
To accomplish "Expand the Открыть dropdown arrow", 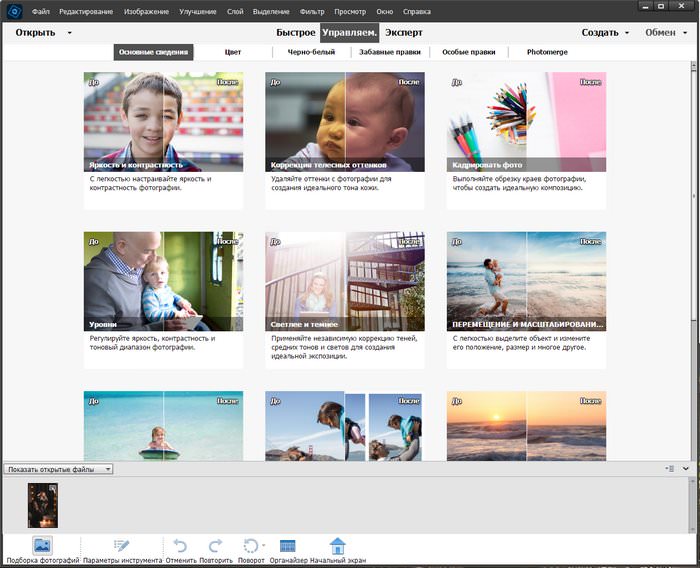I will pyautogui.click(x=69, y=33).
